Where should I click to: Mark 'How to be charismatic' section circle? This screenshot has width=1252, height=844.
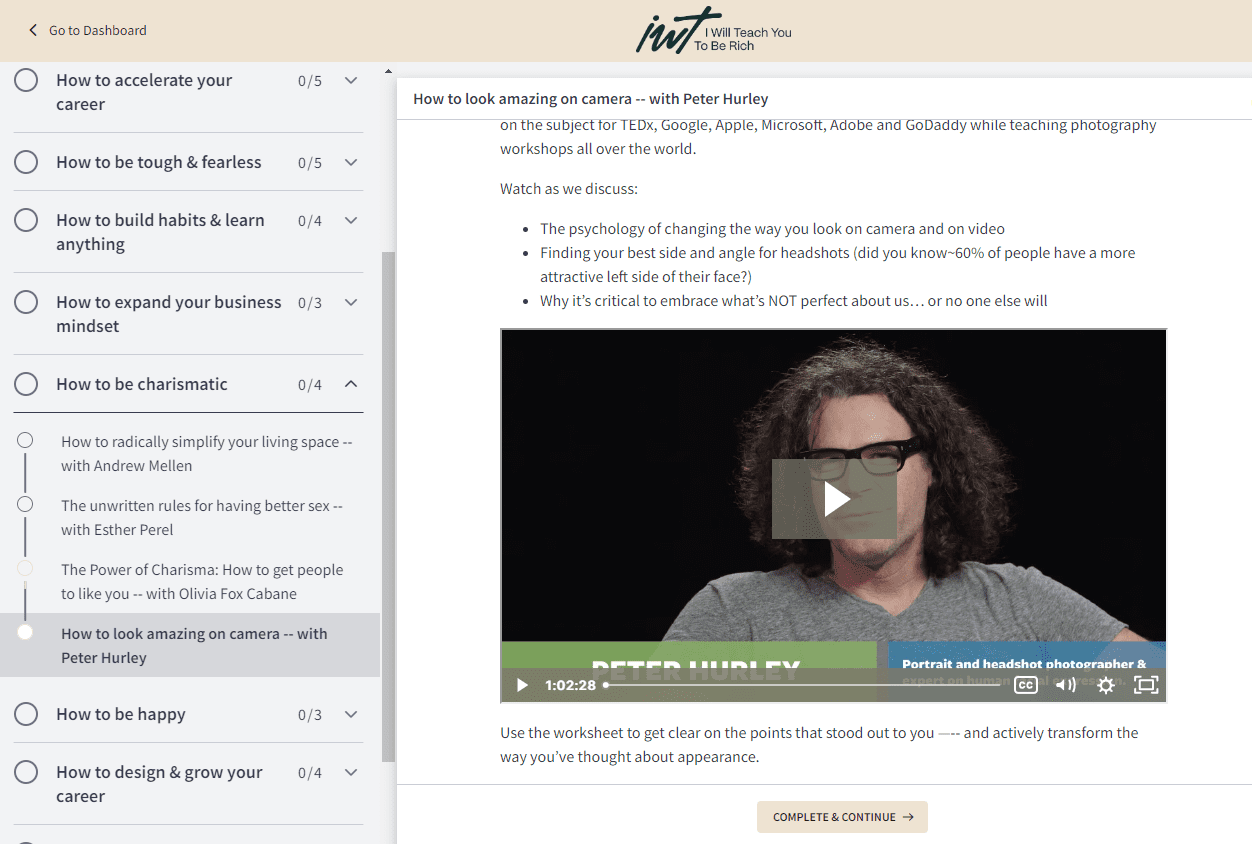pyautogui.click(x=26, y=384)
